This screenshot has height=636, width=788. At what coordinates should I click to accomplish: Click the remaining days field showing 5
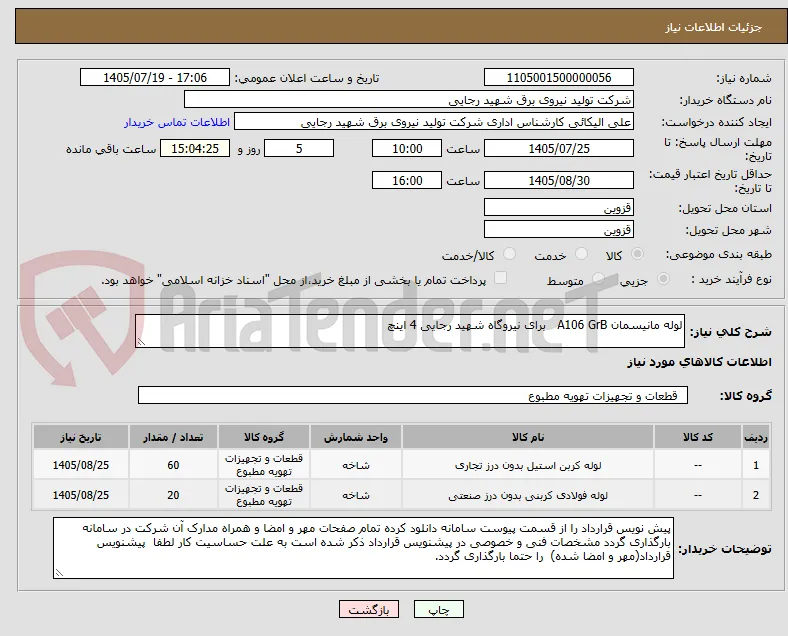299,149
